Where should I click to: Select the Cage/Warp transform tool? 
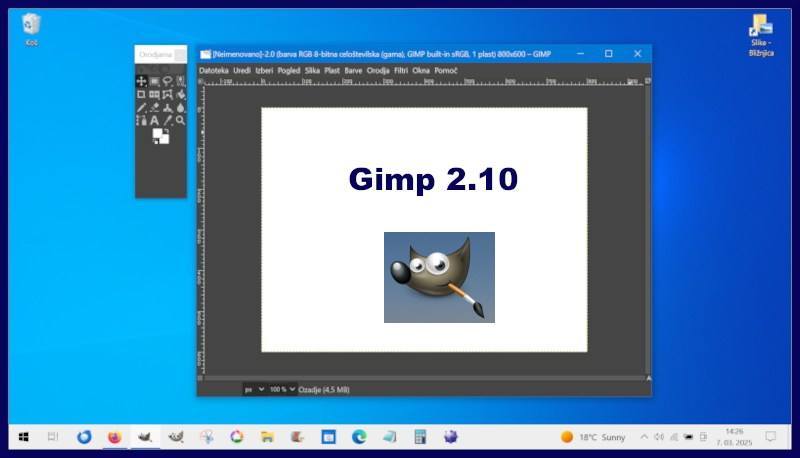click(x=167, y=94)
